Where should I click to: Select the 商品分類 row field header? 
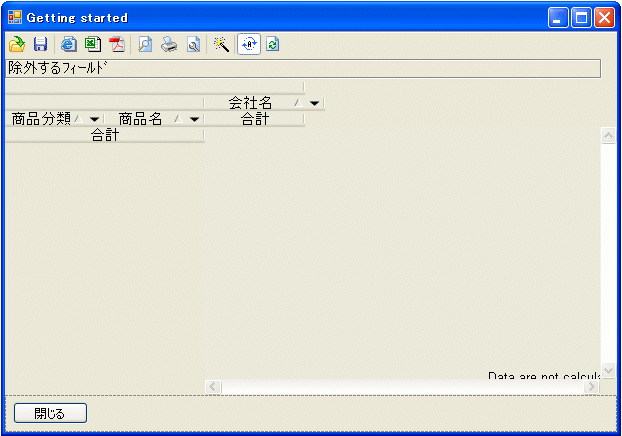click(x=55, y=119)
